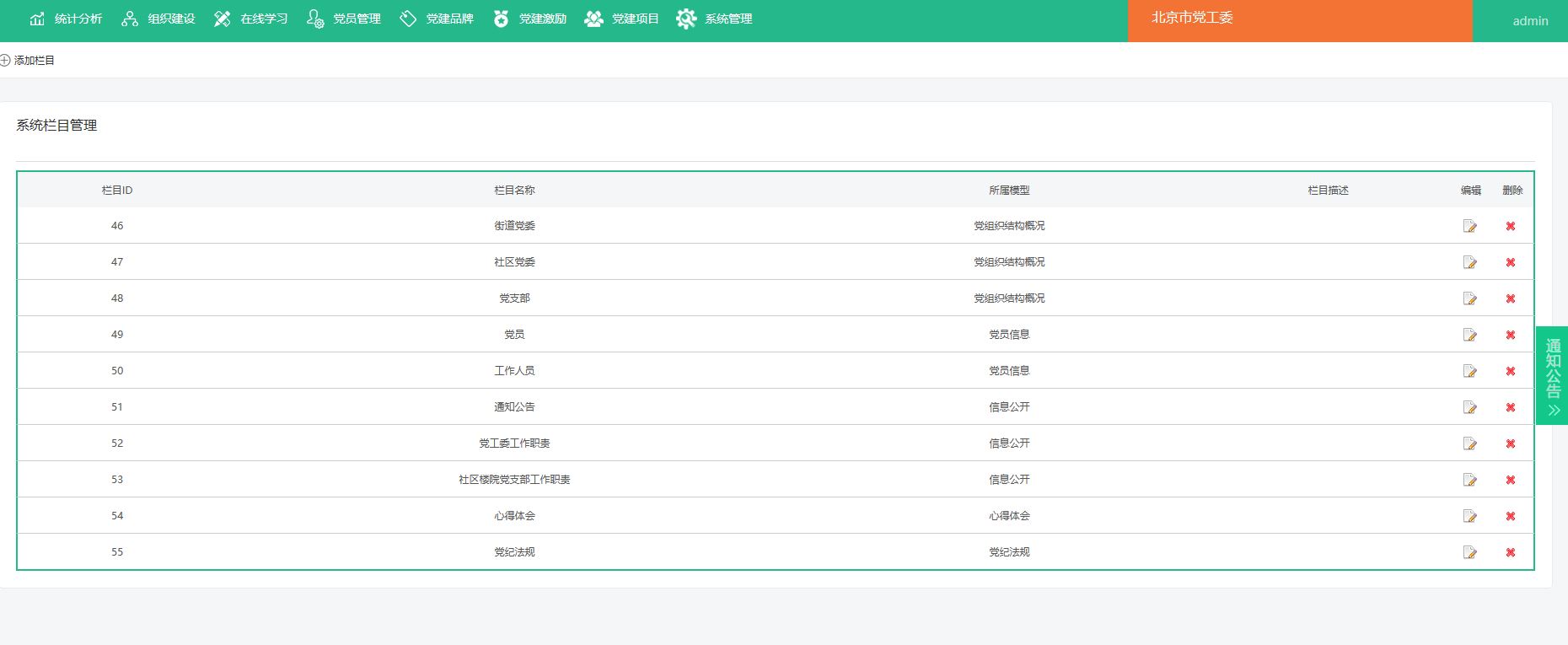Delete the 通知公告 column entry

[x=1510, y=407]
